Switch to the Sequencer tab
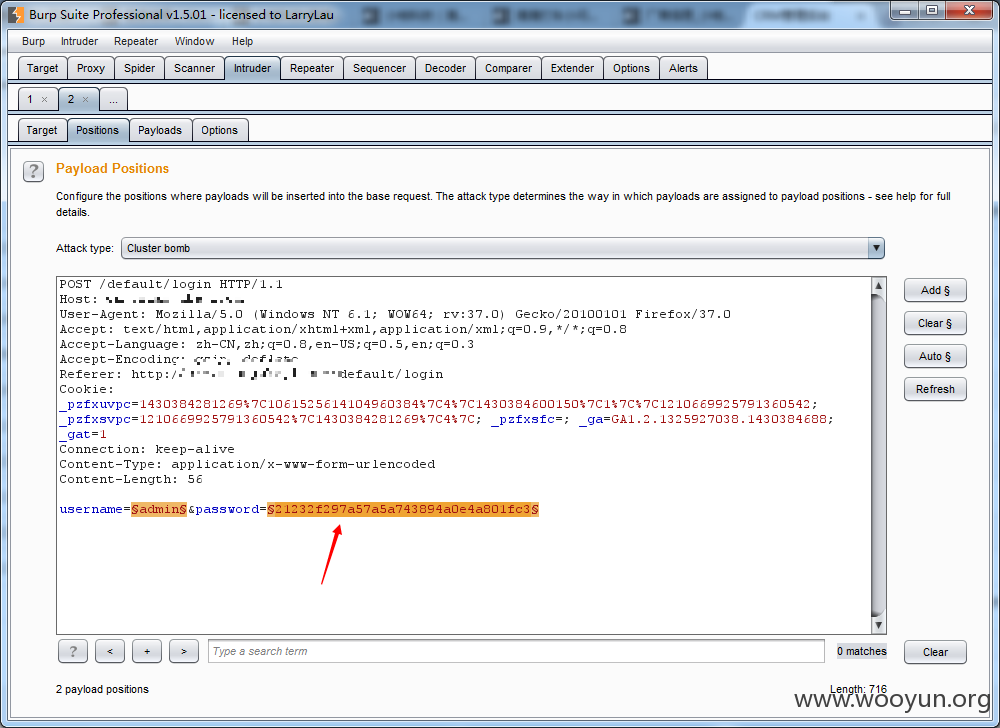This screenshot has height=728, width=1000. (379, 68)
